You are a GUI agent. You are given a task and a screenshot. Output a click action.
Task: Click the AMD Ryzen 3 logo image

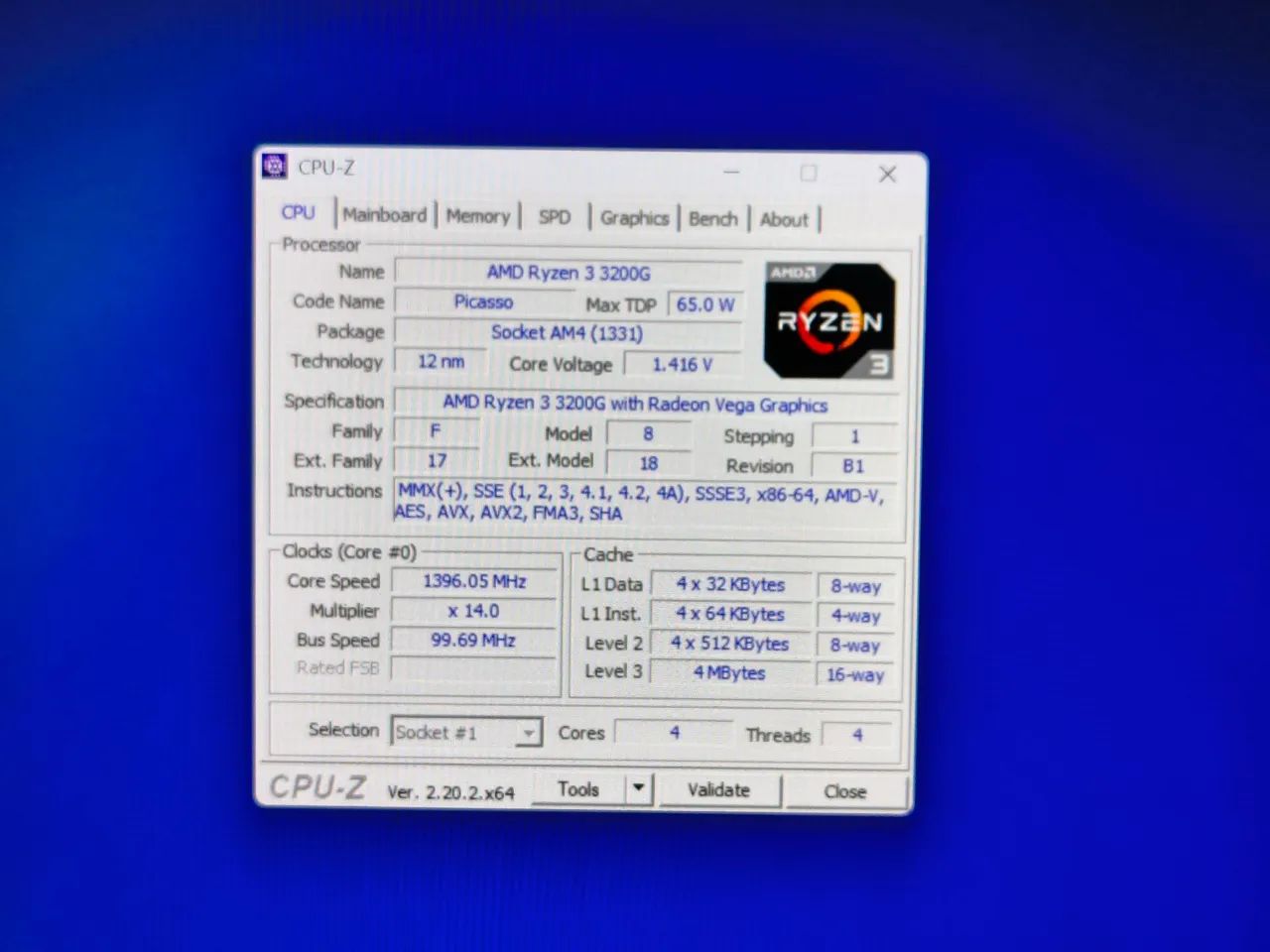tap(829, 319)
